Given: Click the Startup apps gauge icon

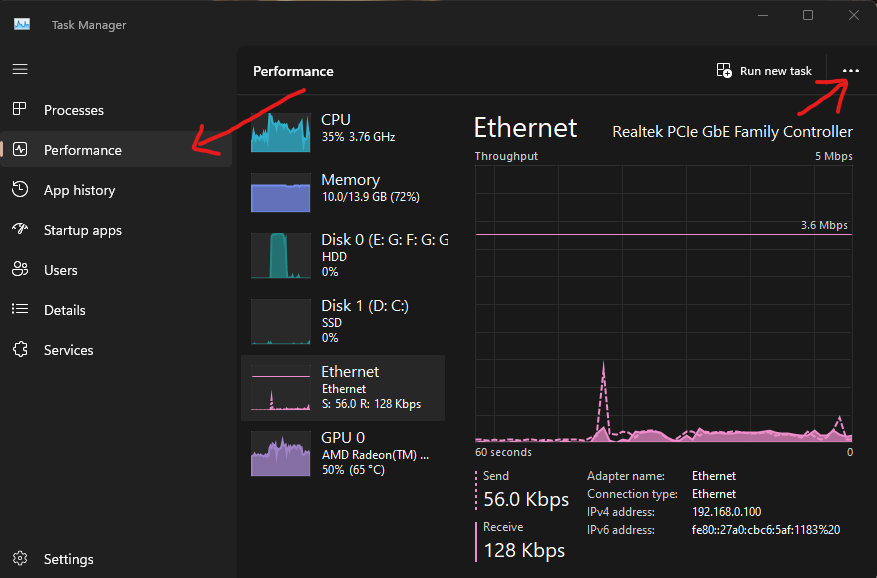Looking at the screenshot, I should (x=20, y=230).
